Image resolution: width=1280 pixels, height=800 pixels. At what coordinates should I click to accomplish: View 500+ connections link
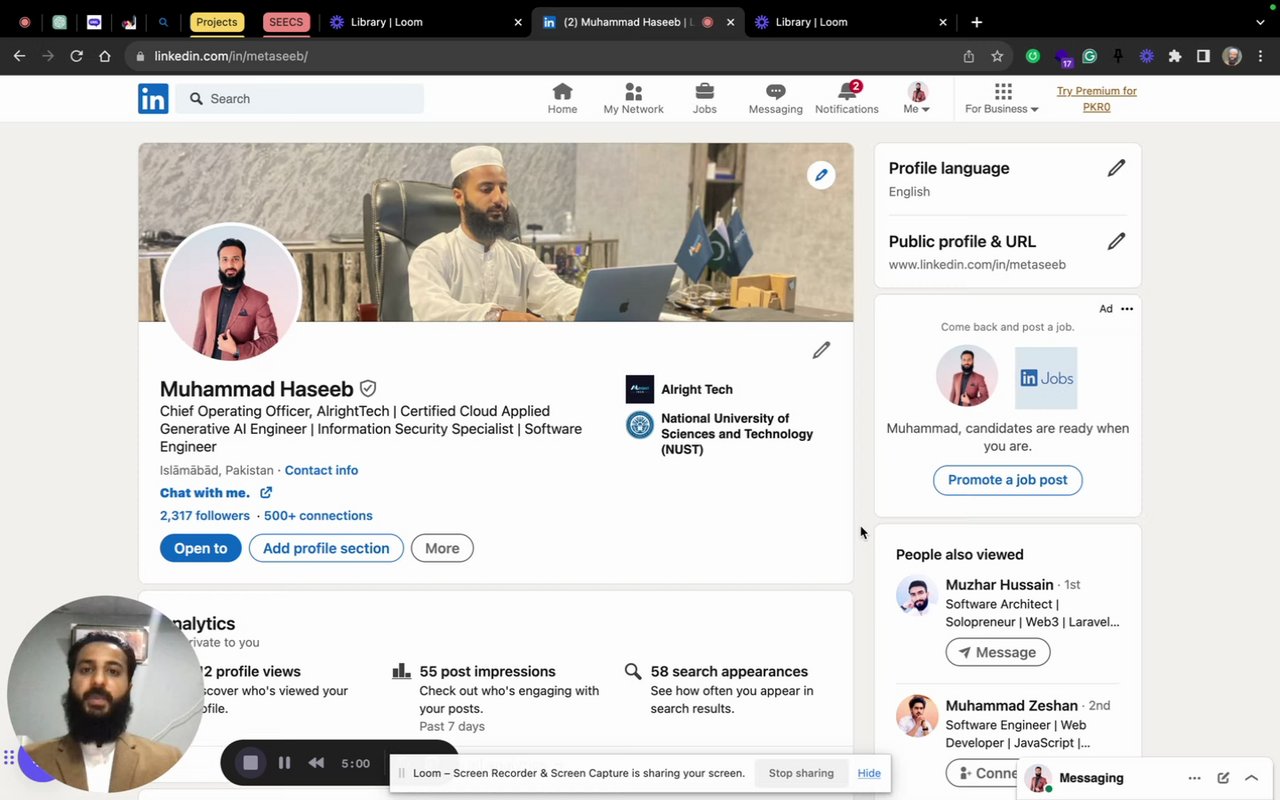coord(318,515)
